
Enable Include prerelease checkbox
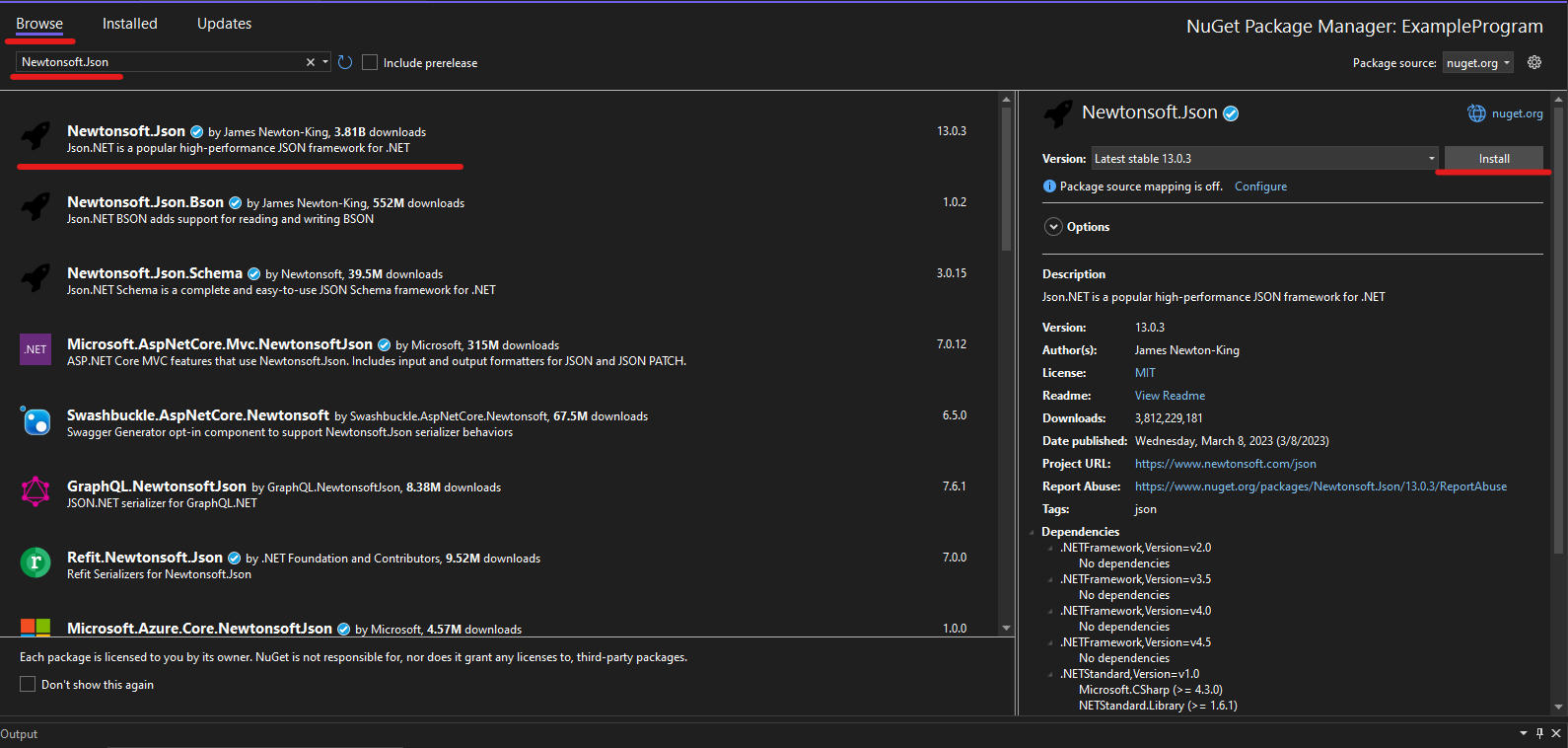pyautogui.click(x=370, y=62)
